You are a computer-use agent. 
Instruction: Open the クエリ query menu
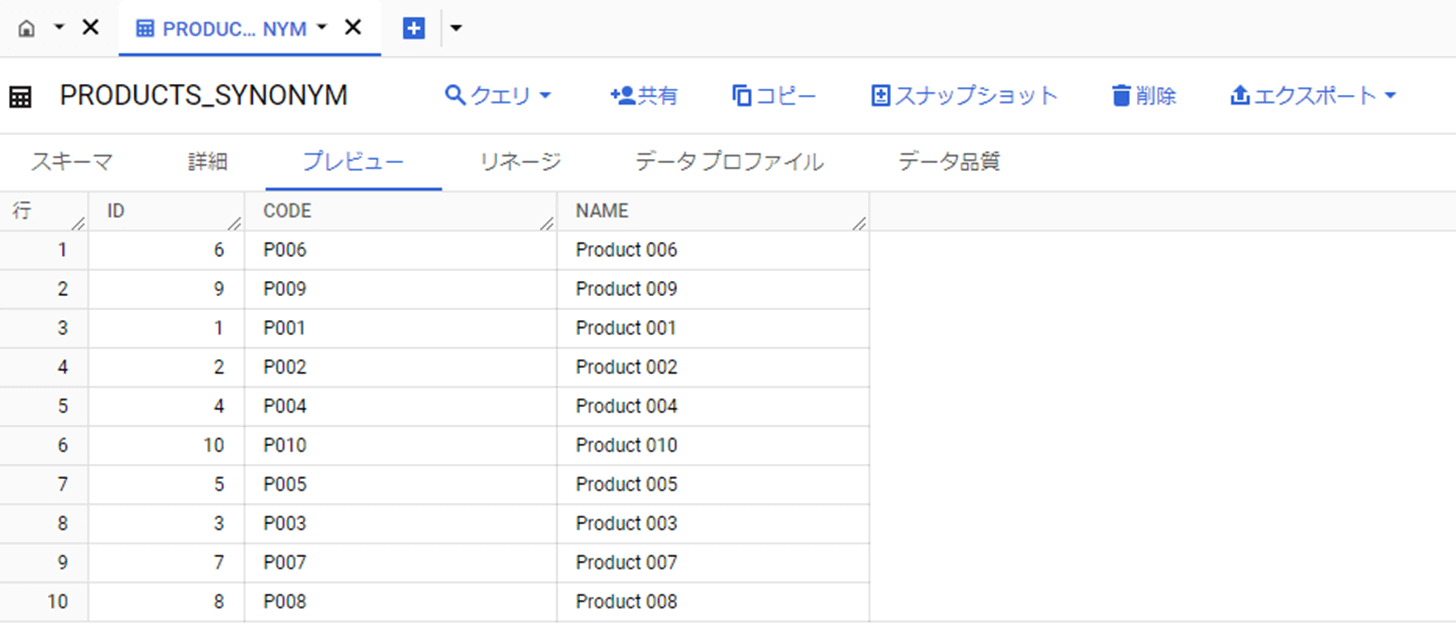498,96
